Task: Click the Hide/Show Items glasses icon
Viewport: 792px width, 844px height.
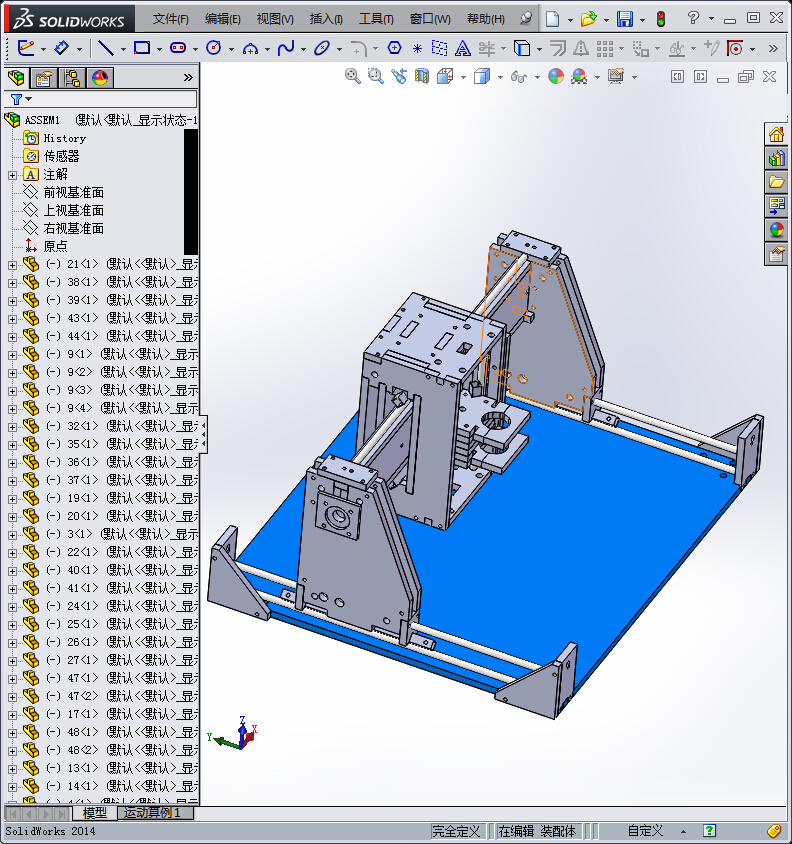Action: (x=518, y=77)
